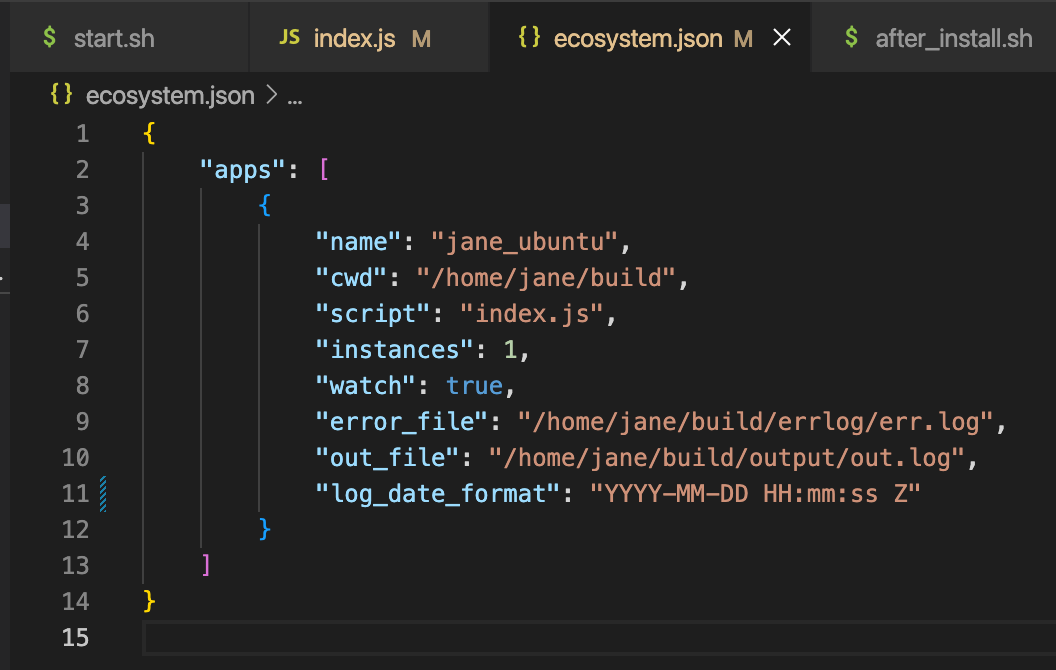Image resolution: width=1056 pixels, height=670 pixels.
Task: Click the JS icon on index.js tab
Action: (290, 37)
